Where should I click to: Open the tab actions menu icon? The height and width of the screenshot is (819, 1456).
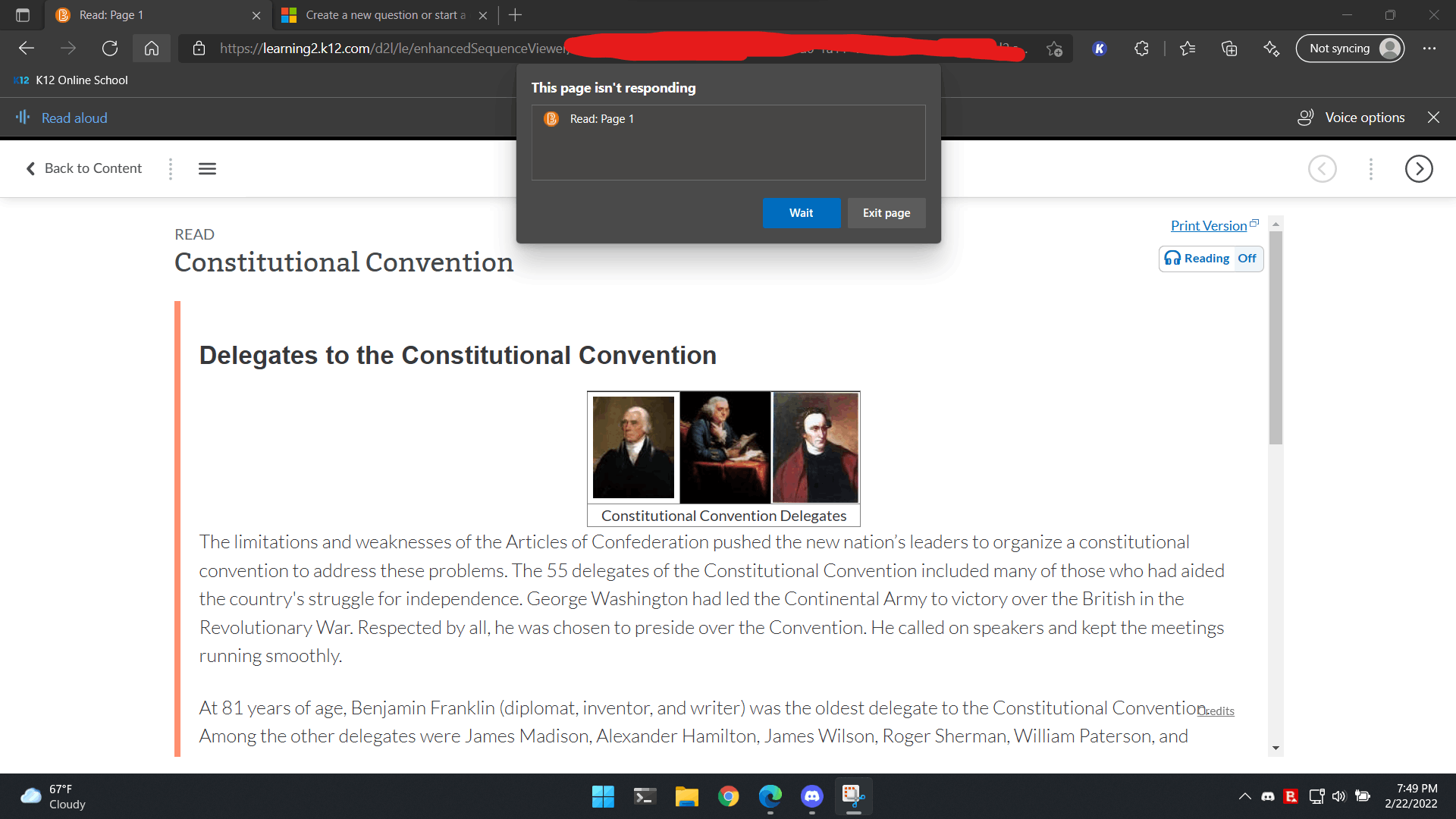[23, 15]
